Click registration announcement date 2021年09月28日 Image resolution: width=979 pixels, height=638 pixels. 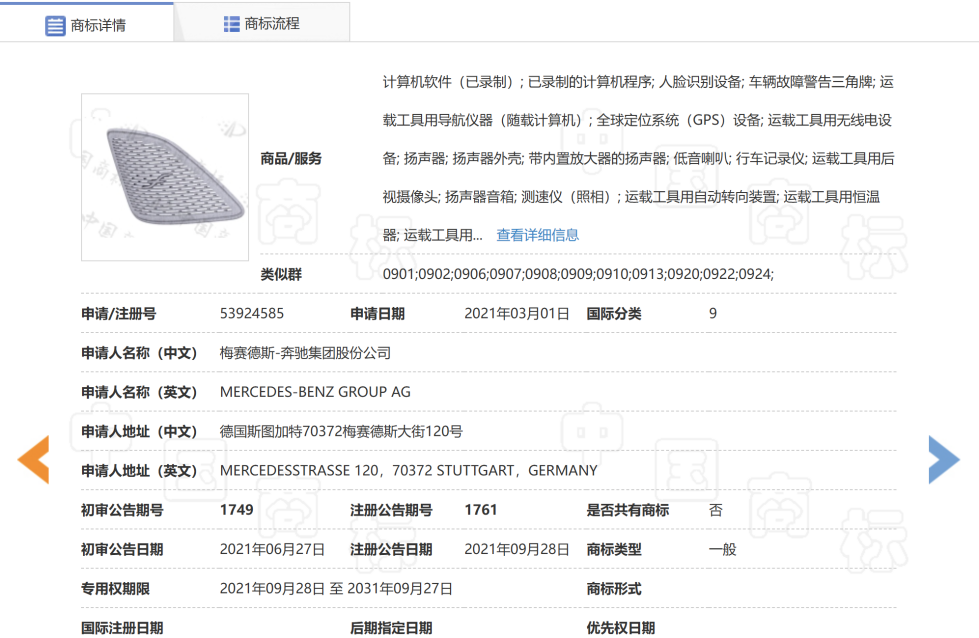coord(517,549)
